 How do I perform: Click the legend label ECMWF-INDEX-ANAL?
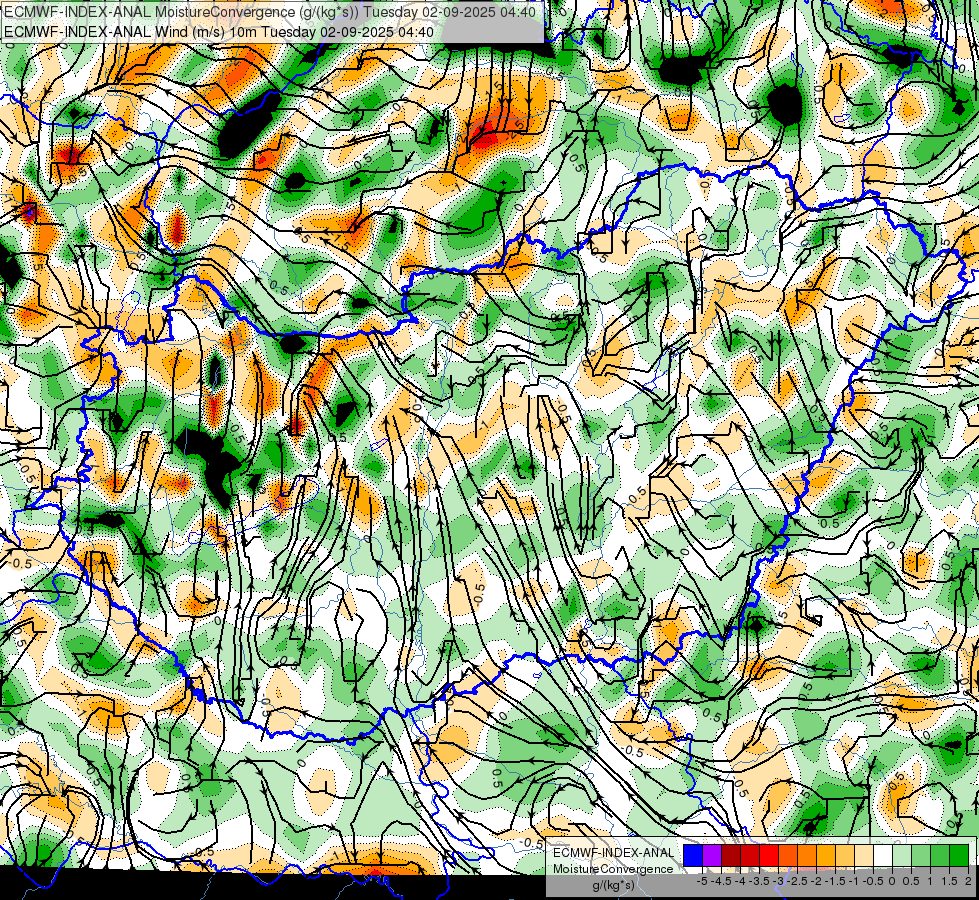point(614,853)
